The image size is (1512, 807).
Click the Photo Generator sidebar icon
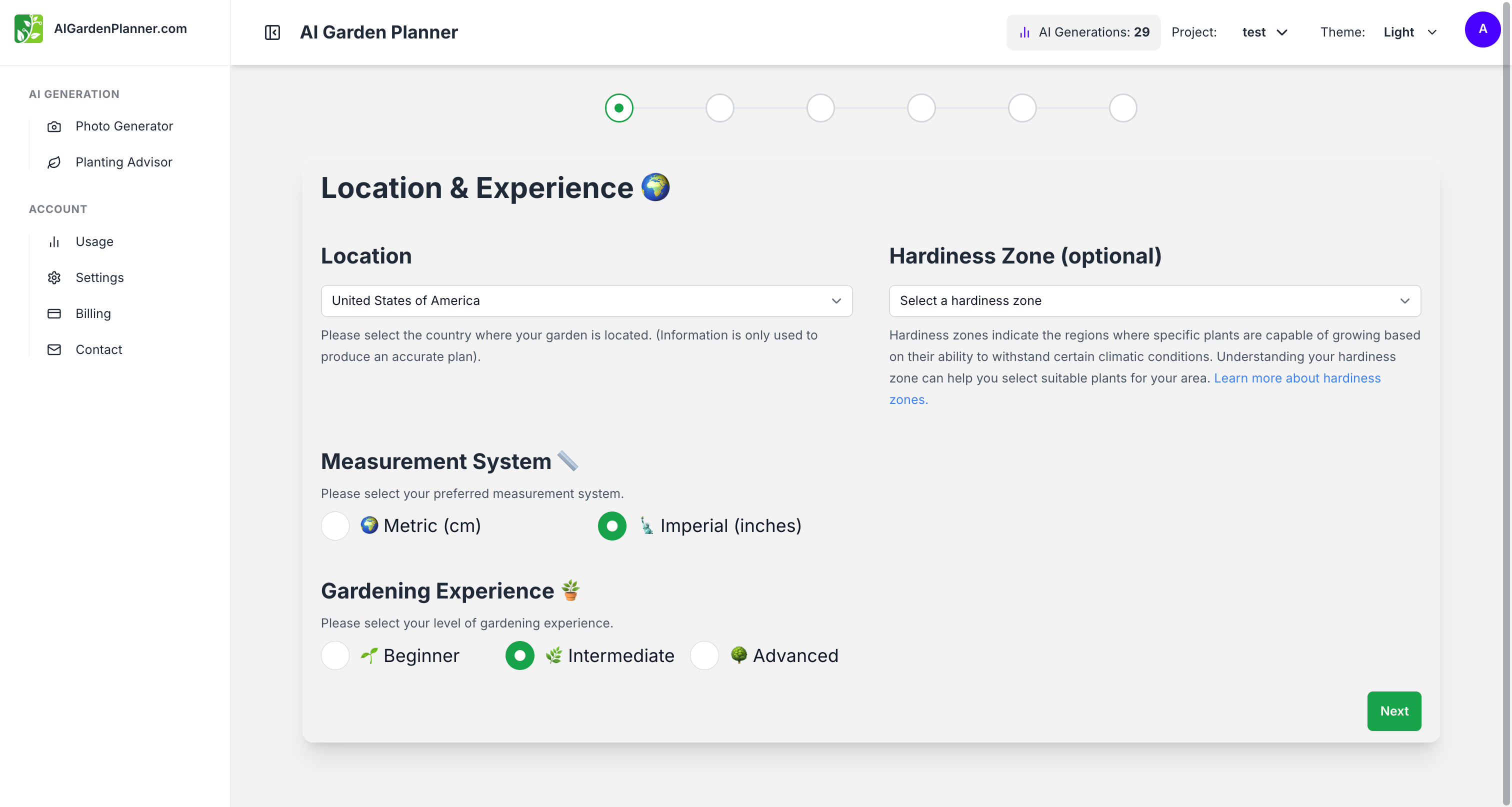55,126
